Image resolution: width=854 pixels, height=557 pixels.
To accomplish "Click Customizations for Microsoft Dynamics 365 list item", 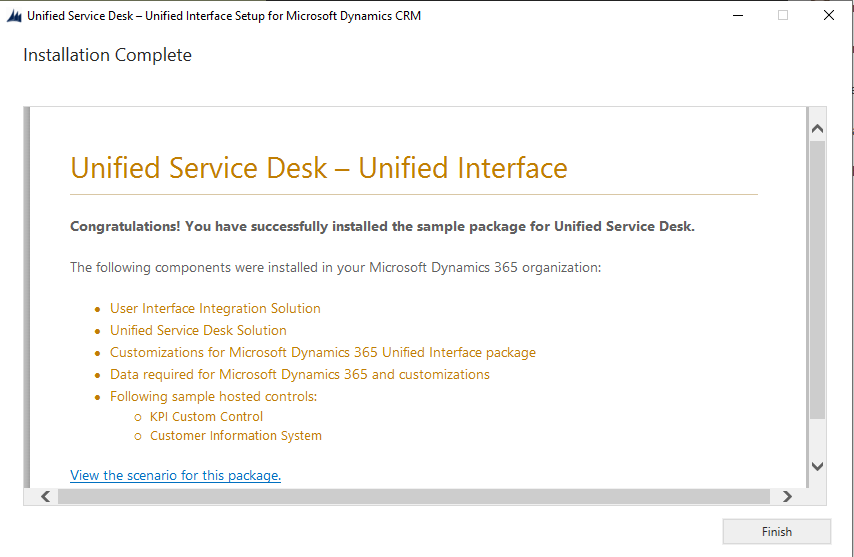I will coord(322,352).
